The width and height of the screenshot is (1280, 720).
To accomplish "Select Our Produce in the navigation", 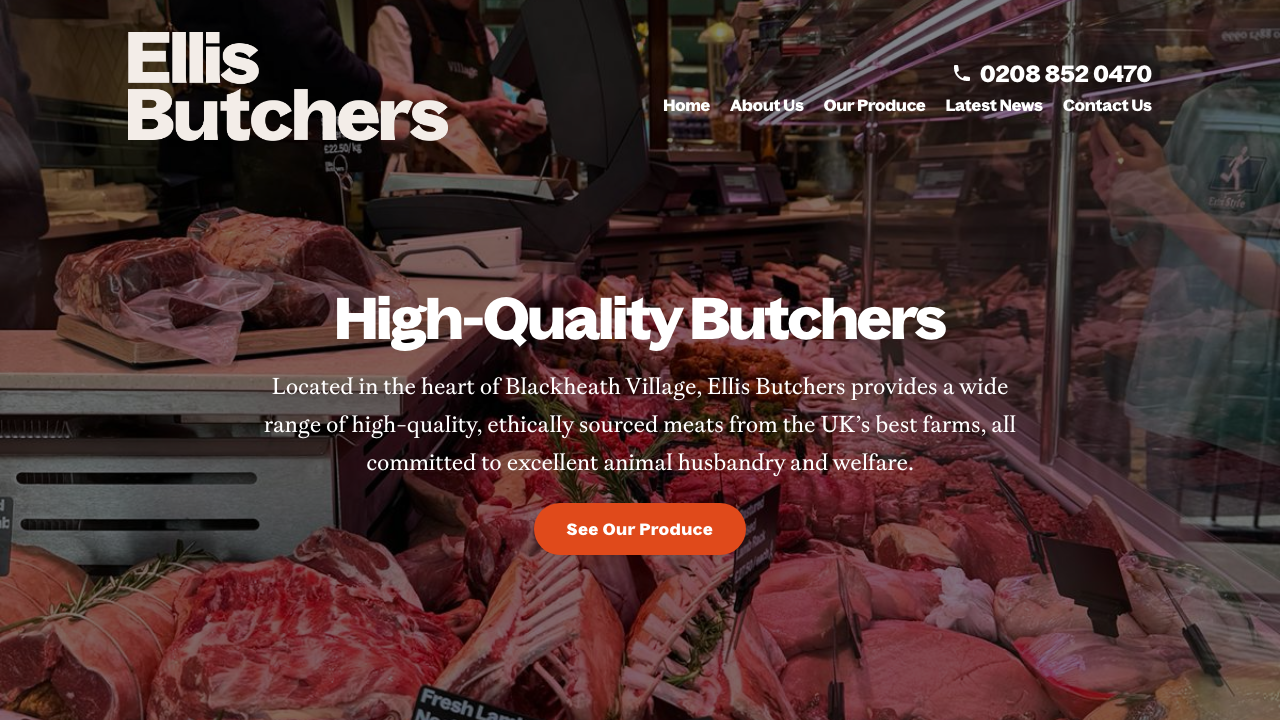I will pos(874,105).
